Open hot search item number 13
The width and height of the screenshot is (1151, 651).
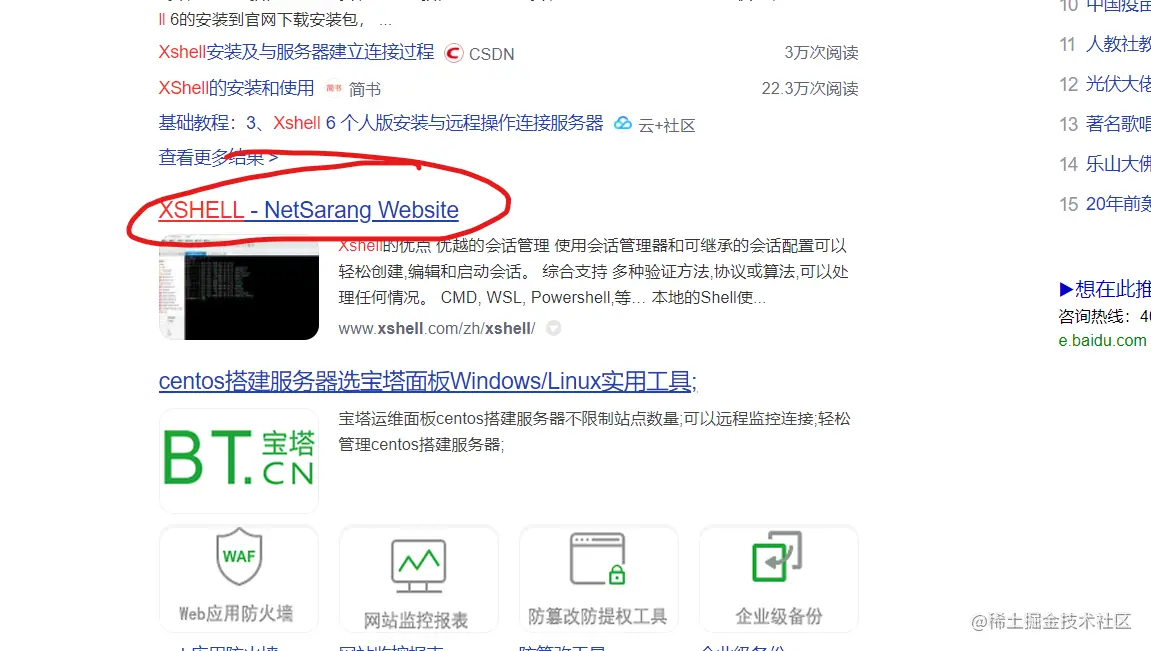1105,123
